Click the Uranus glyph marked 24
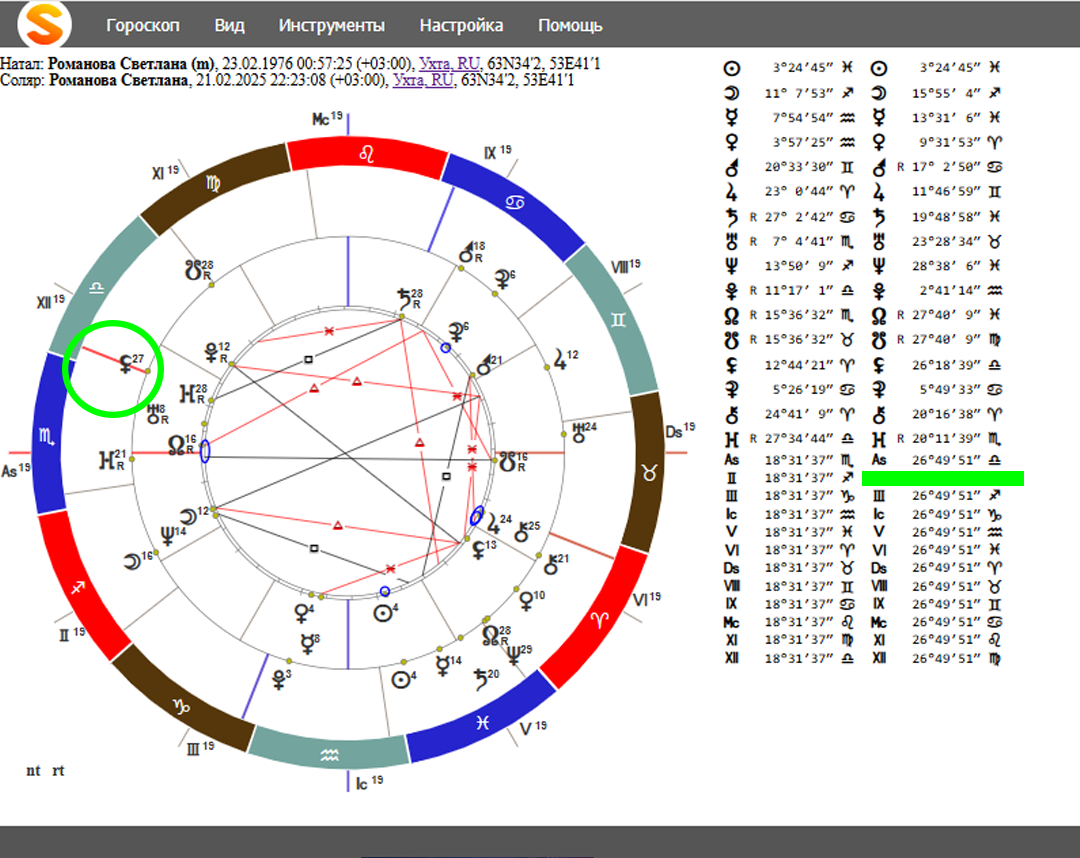Image resolution: width=1080 pixels, height=858 pixels. click(x=579, y=432)
